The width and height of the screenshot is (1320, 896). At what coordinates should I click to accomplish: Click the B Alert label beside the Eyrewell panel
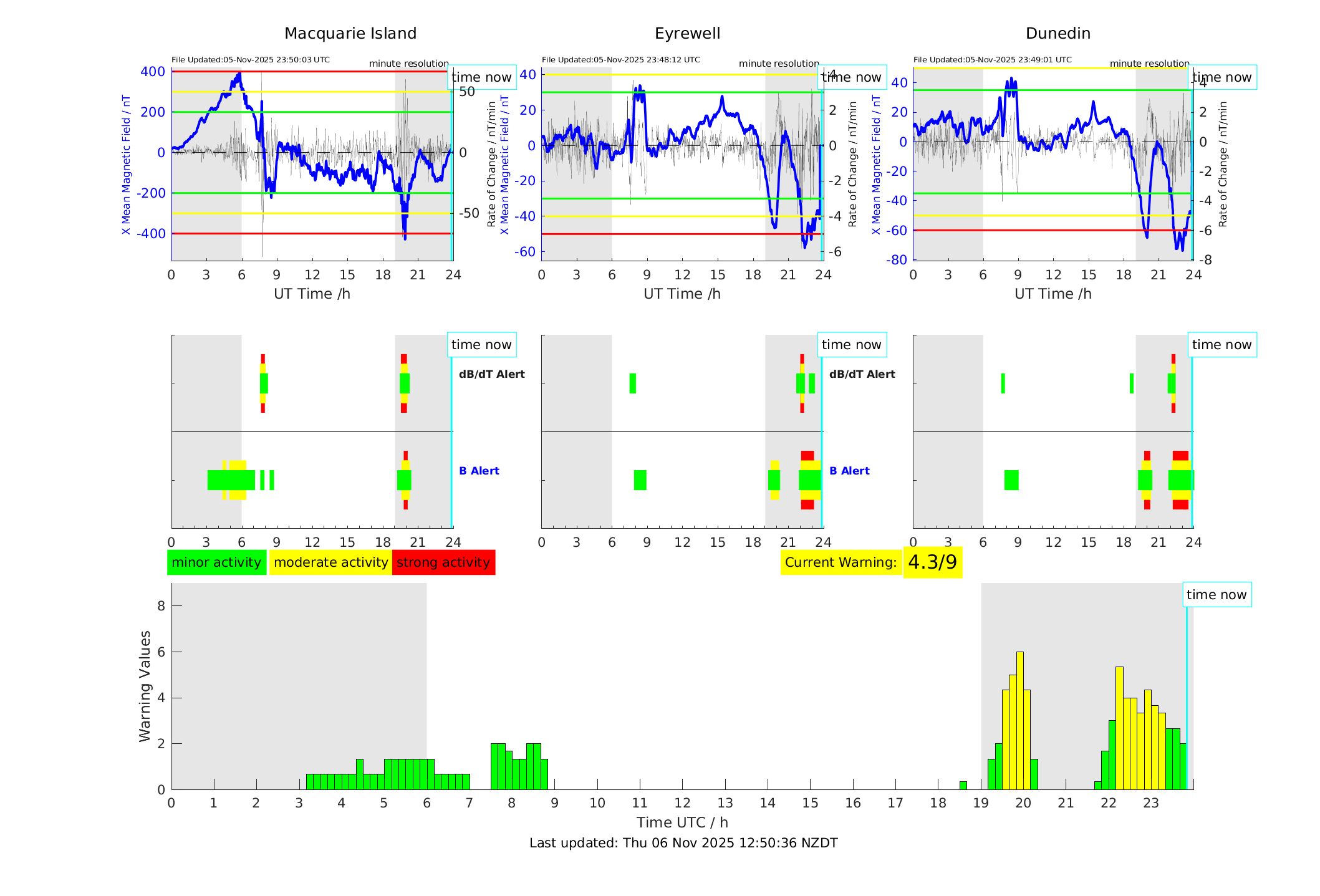(x=849, y=471)
